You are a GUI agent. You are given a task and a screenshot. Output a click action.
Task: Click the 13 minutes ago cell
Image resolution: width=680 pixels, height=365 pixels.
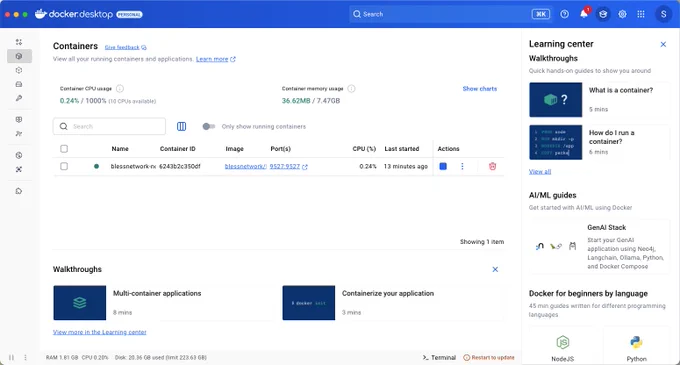click(x=406, y=166)
